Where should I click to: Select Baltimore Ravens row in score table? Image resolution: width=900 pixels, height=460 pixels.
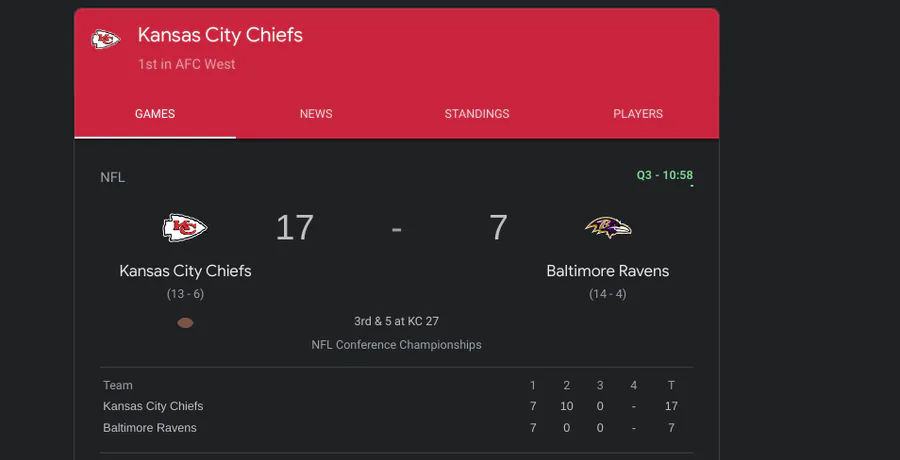(150, 428)
